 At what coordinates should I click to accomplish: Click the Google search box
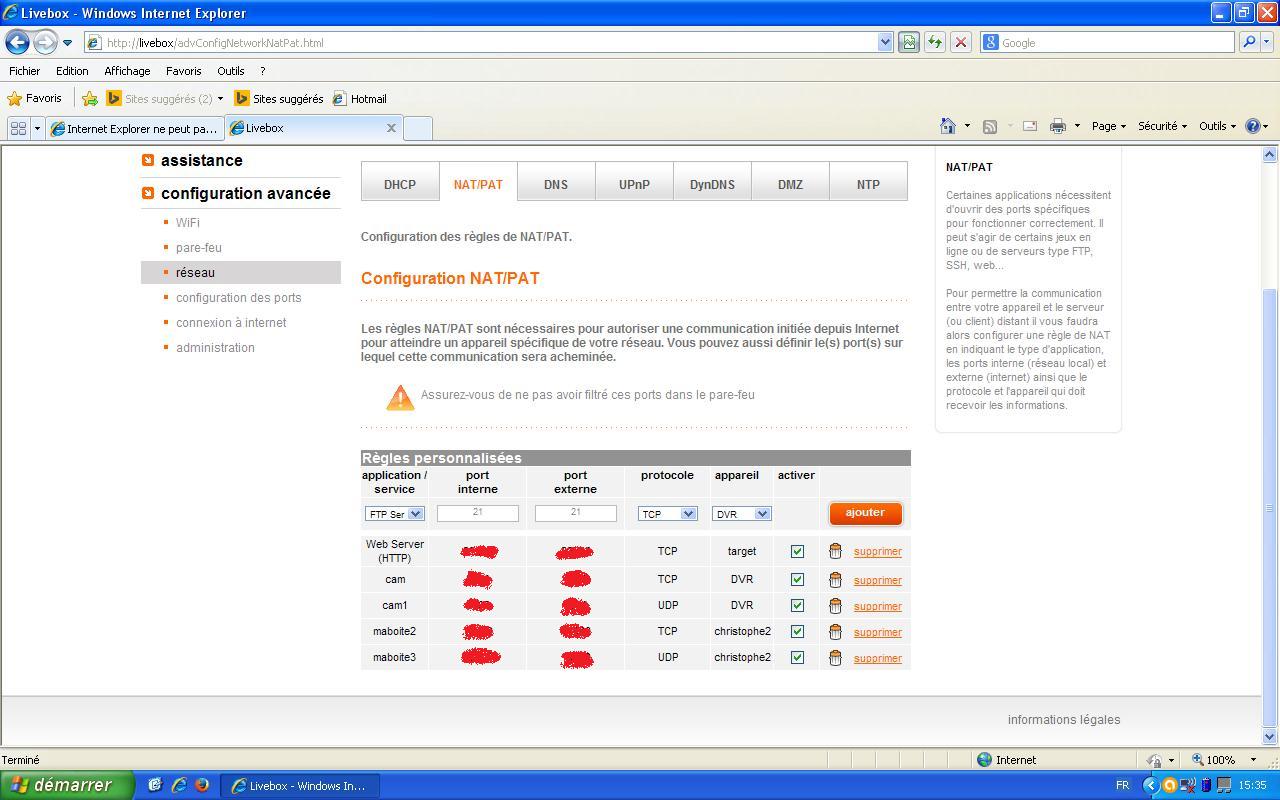[x=1107, y=43]
